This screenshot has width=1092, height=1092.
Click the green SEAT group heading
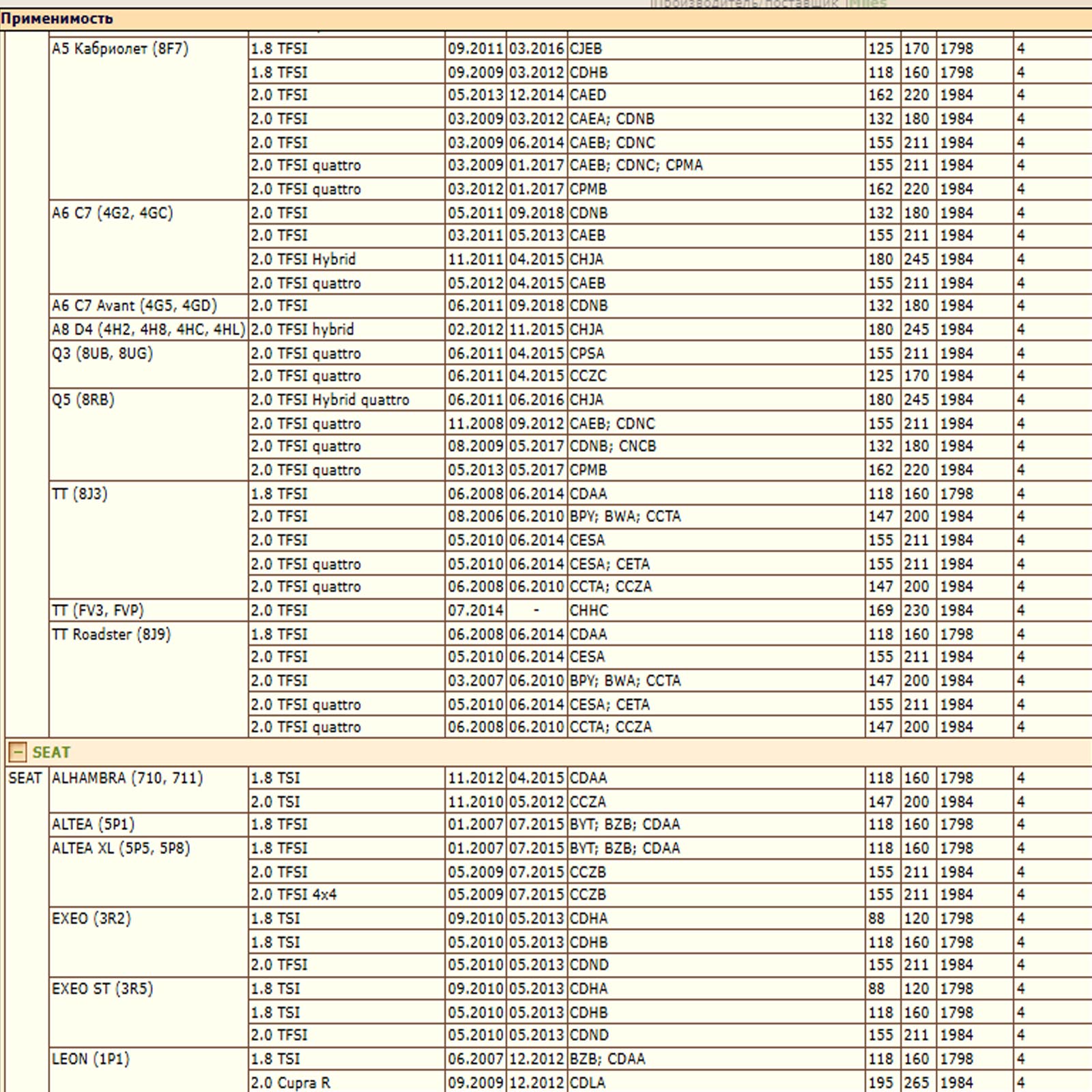pyautogui.click(x=51, y=752)
